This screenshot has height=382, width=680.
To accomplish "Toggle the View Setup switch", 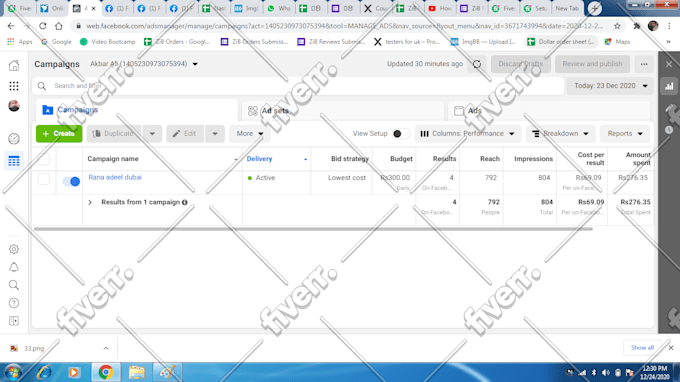I will pyautogui.click(x=400, y=134).
